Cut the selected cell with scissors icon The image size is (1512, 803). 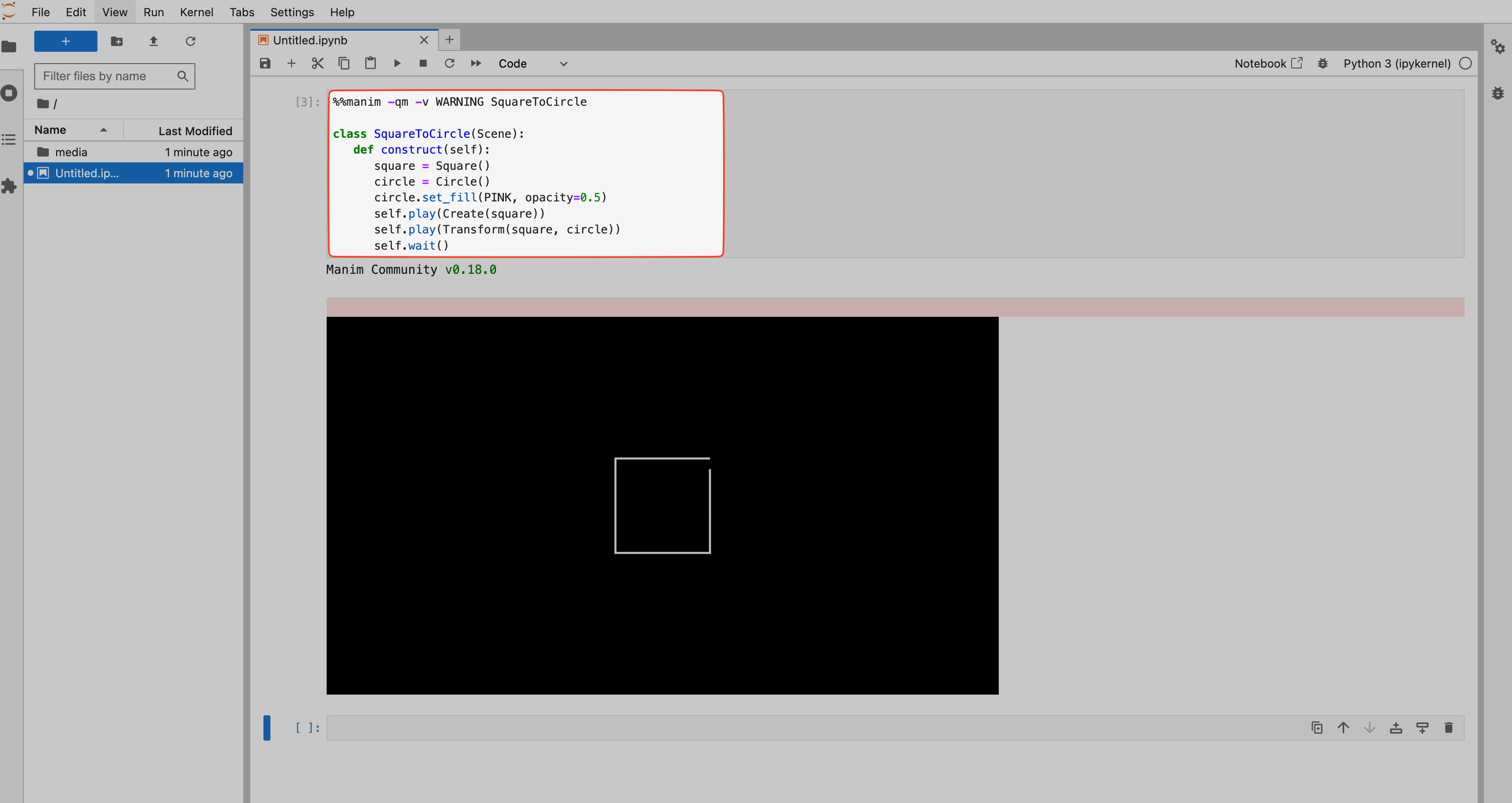317,63
